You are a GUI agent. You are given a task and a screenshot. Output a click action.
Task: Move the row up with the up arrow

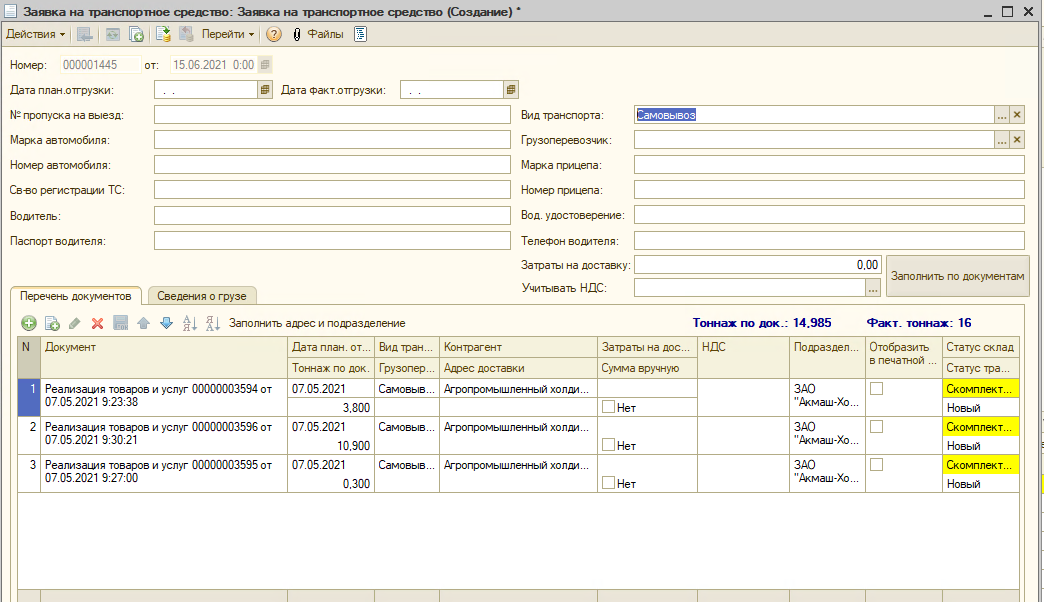pos(143,324)
